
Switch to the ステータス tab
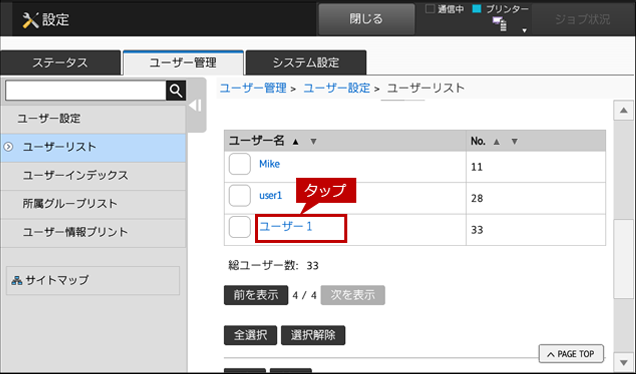(x=60, y=63)
